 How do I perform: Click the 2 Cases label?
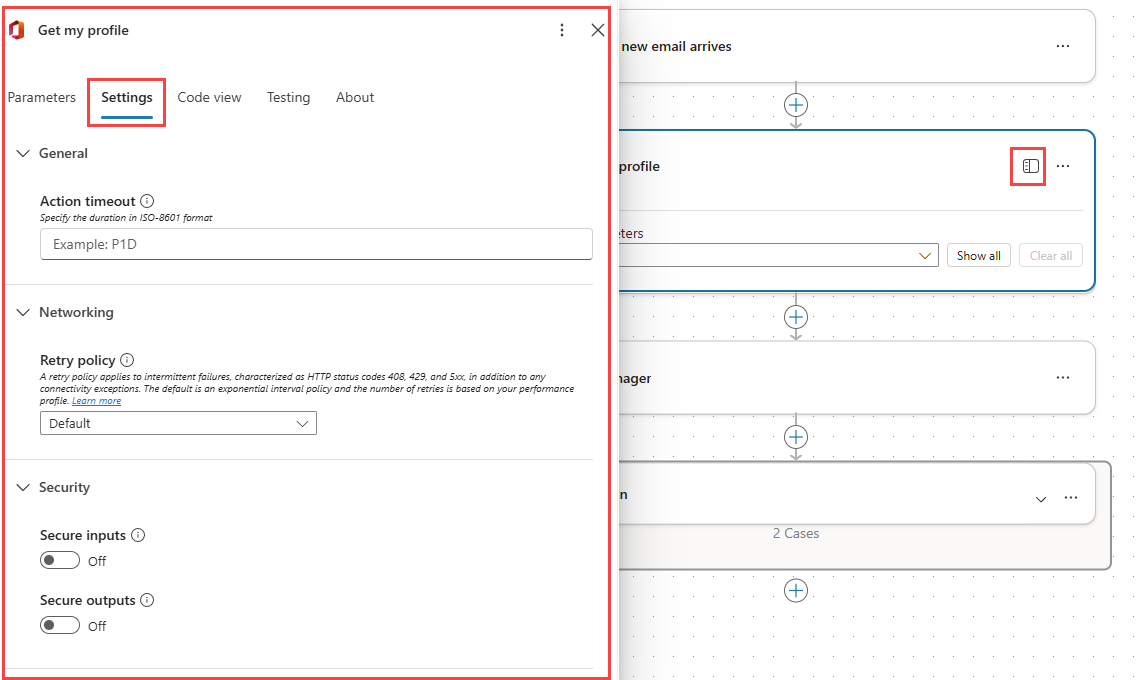pyautogui.click(x=795, y=533)
